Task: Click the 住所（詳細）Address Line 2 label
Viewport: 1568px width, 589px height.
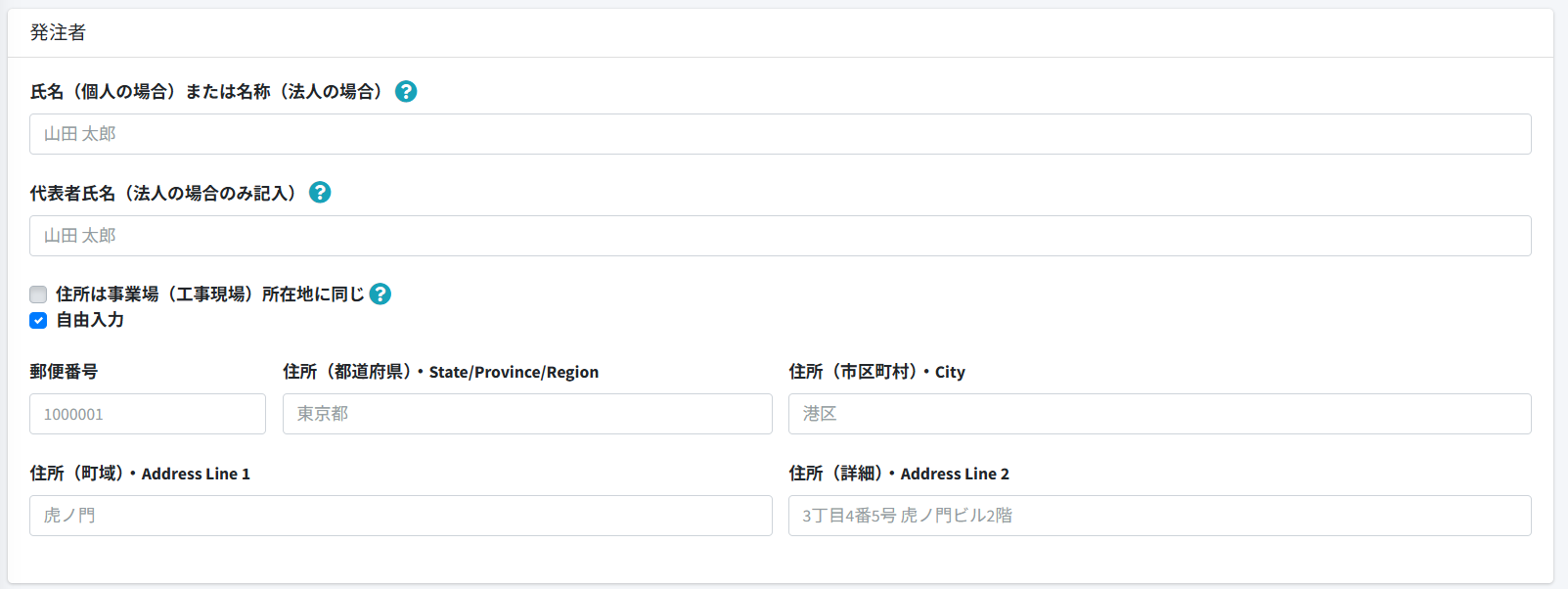Action: pos(899,474)
